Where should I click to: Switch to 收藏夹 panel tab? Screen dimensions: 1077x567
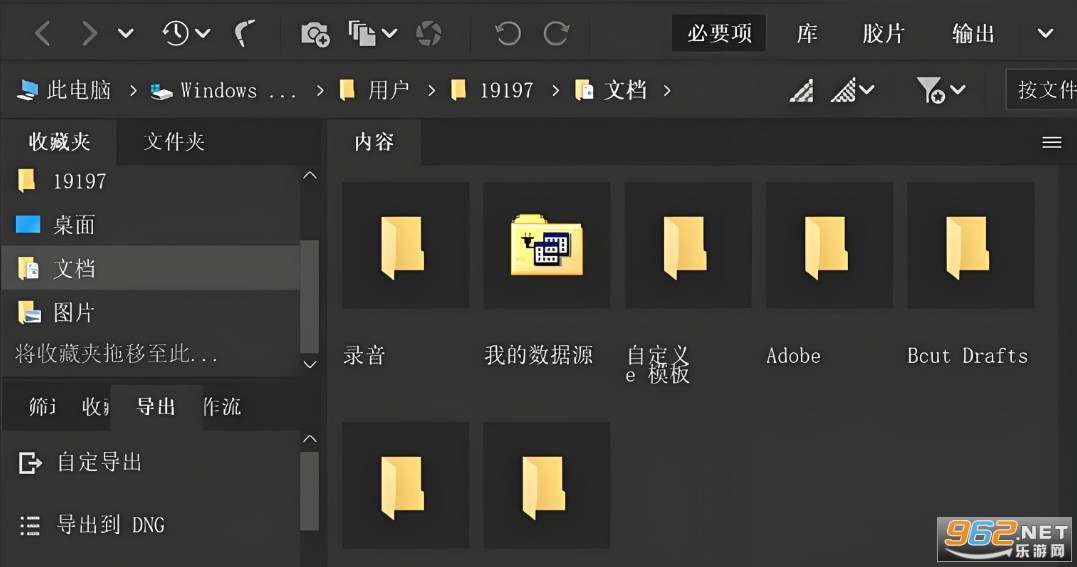(59, 142)
